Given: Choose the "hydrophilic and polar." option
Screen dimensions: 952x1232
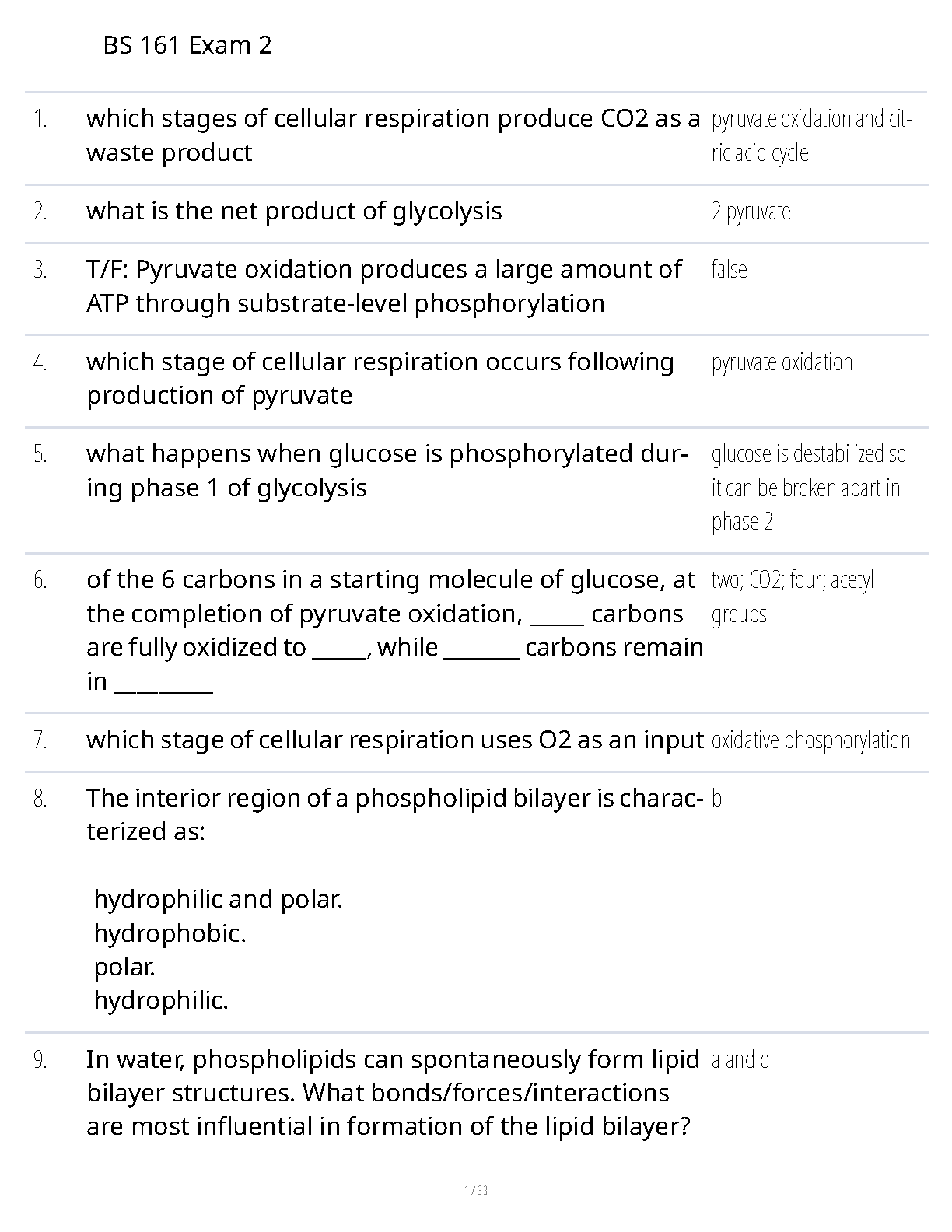Looking at the screenshot, I should (x=218, y=899).
